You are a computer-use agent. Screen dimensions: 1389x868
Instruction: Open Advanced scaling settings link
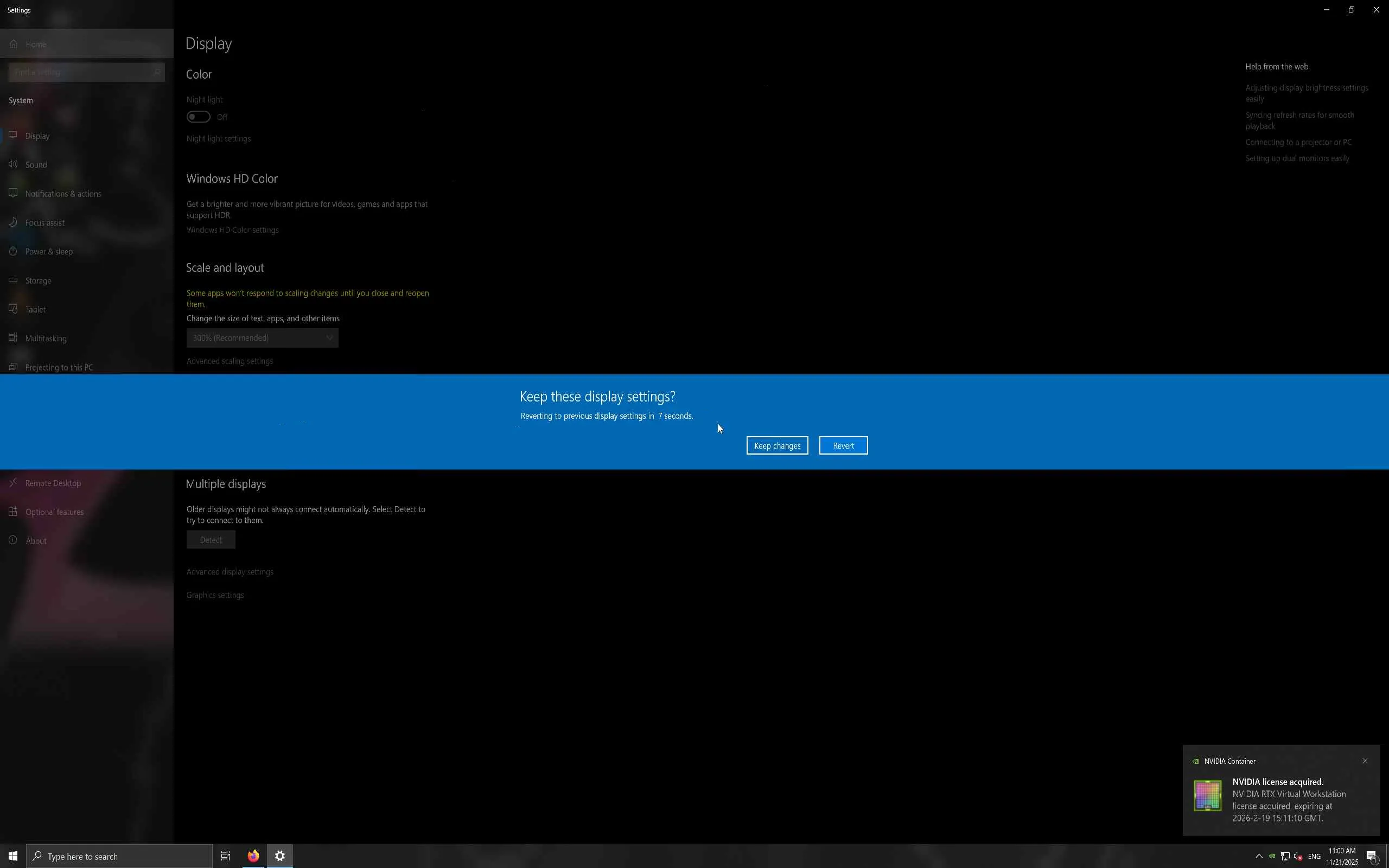click(x=230, y=361)
